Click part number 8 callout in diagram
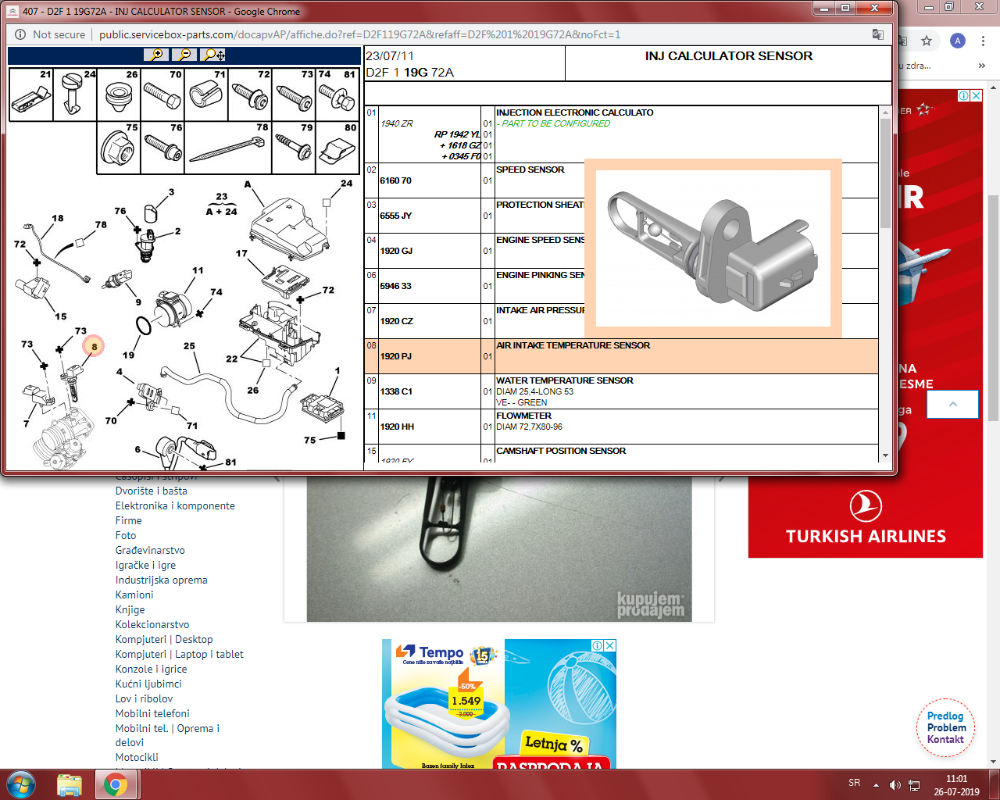 pos(94,346)
